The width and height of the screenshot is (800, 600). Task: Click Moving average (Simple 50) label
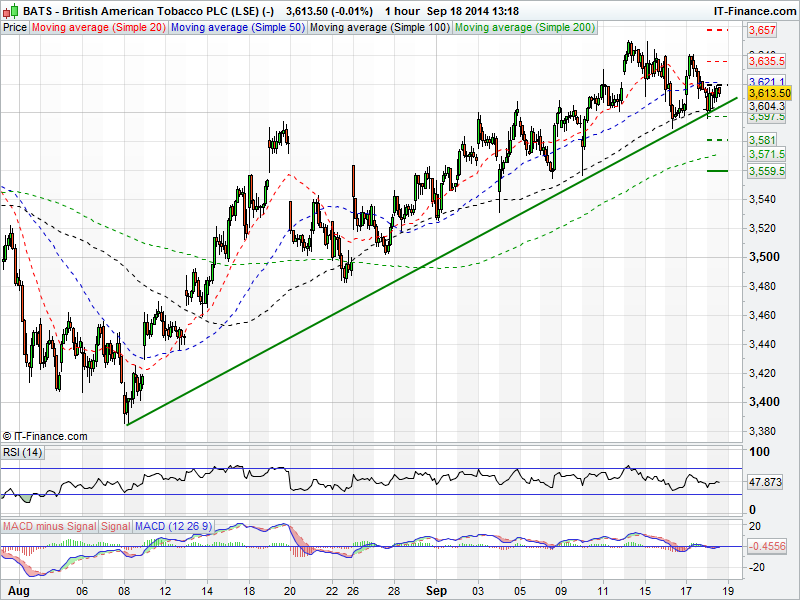pos(237,28)
